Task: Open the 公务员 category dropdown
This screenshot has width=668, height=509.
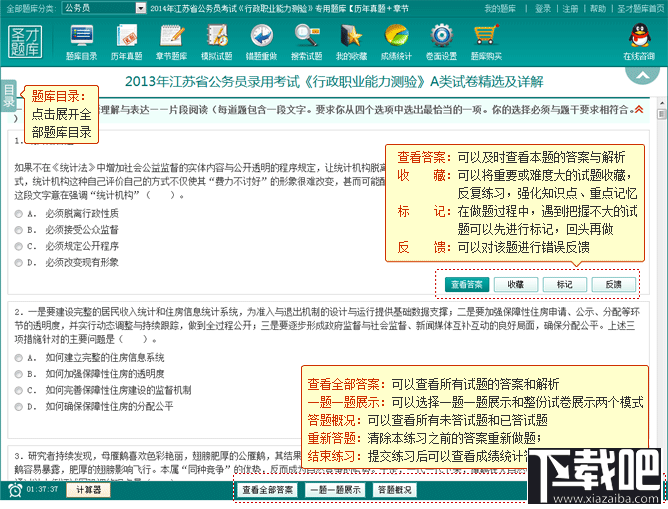Action: click(104, 8)
